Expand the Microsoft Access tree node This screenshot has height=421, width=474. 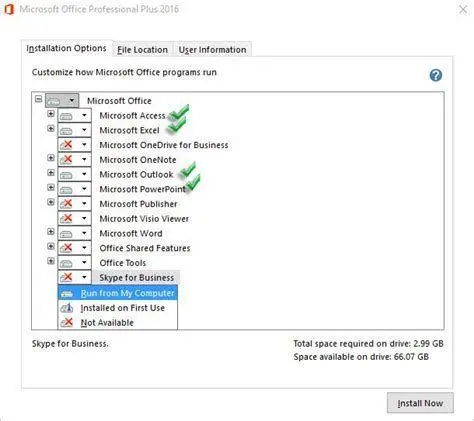(51, 114)
